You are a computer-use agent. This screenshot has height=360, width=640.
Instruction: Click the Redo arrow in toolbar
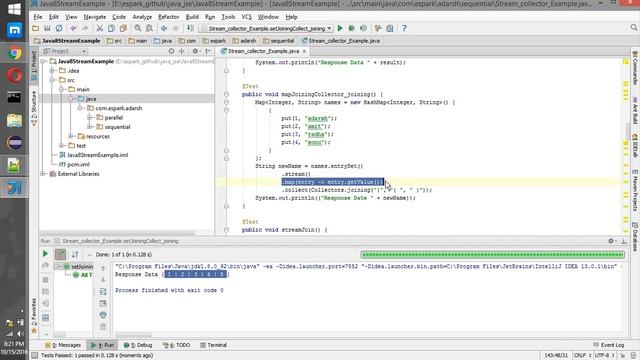coord(85,28)
